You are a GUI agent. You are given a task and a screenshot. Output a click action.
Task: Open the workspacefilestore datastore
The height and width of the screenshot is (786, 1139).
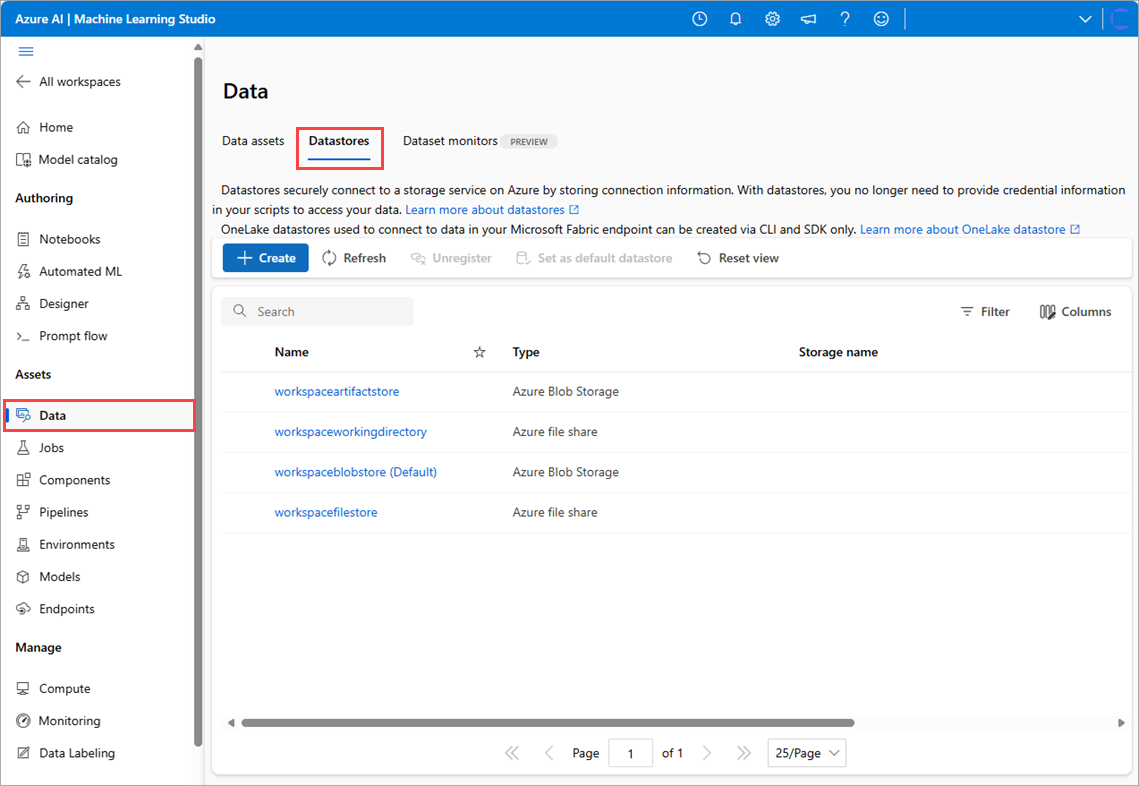pos(326,512)
